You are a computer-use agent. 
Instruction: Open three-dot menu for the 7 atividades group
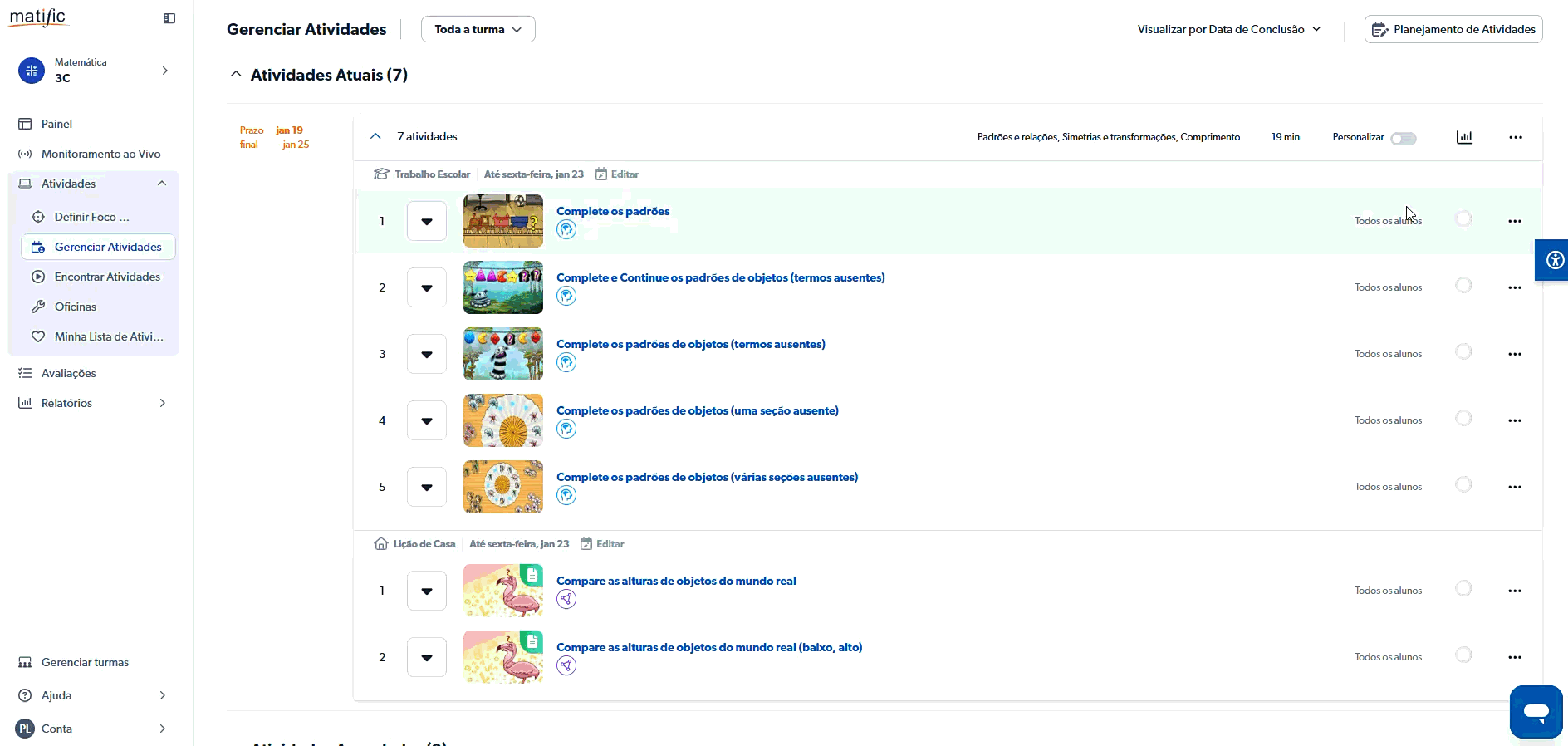(1515, 137)
